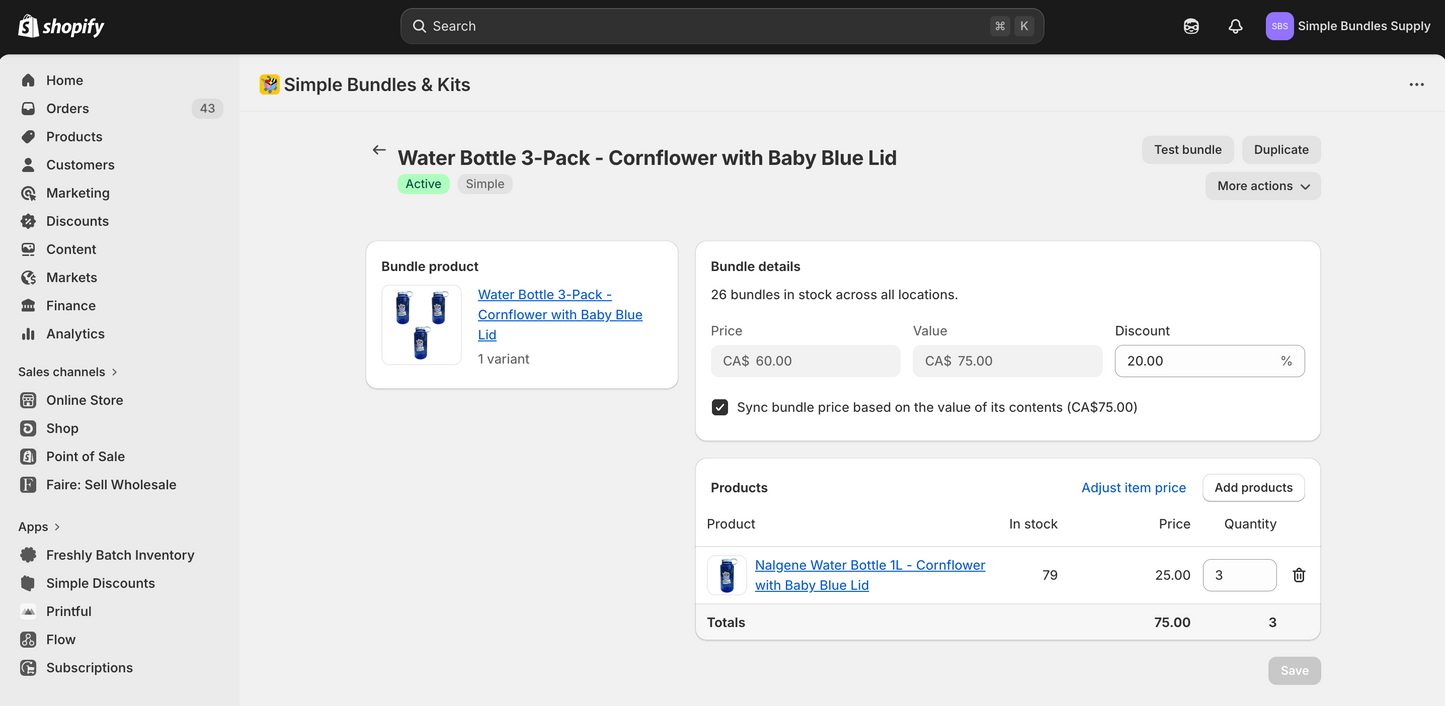
Task: Open Water Bottle 3-Pack bundle product link
Action: click(x=560, y=315)
